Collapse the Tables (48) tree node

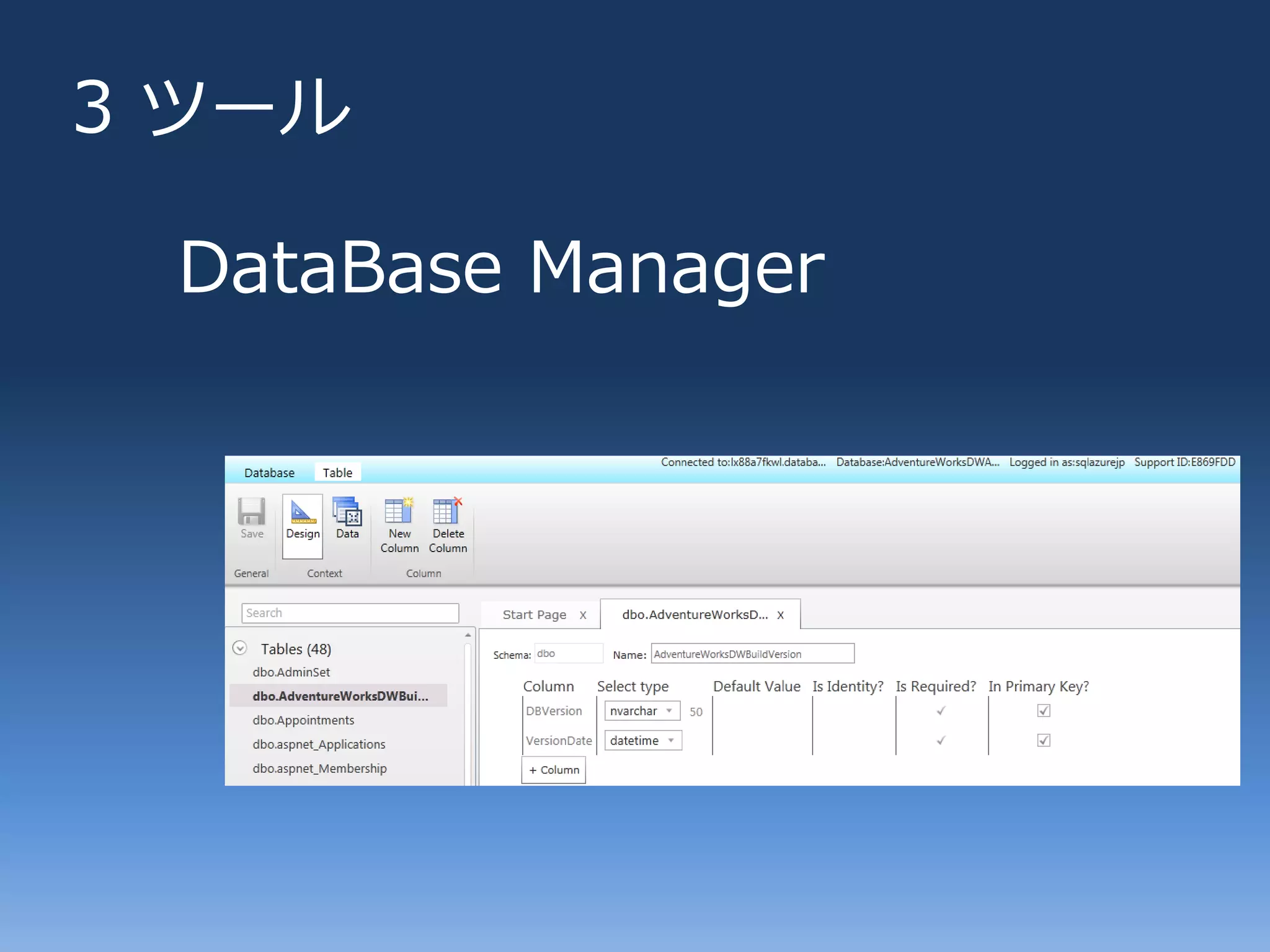pos(240,648)
